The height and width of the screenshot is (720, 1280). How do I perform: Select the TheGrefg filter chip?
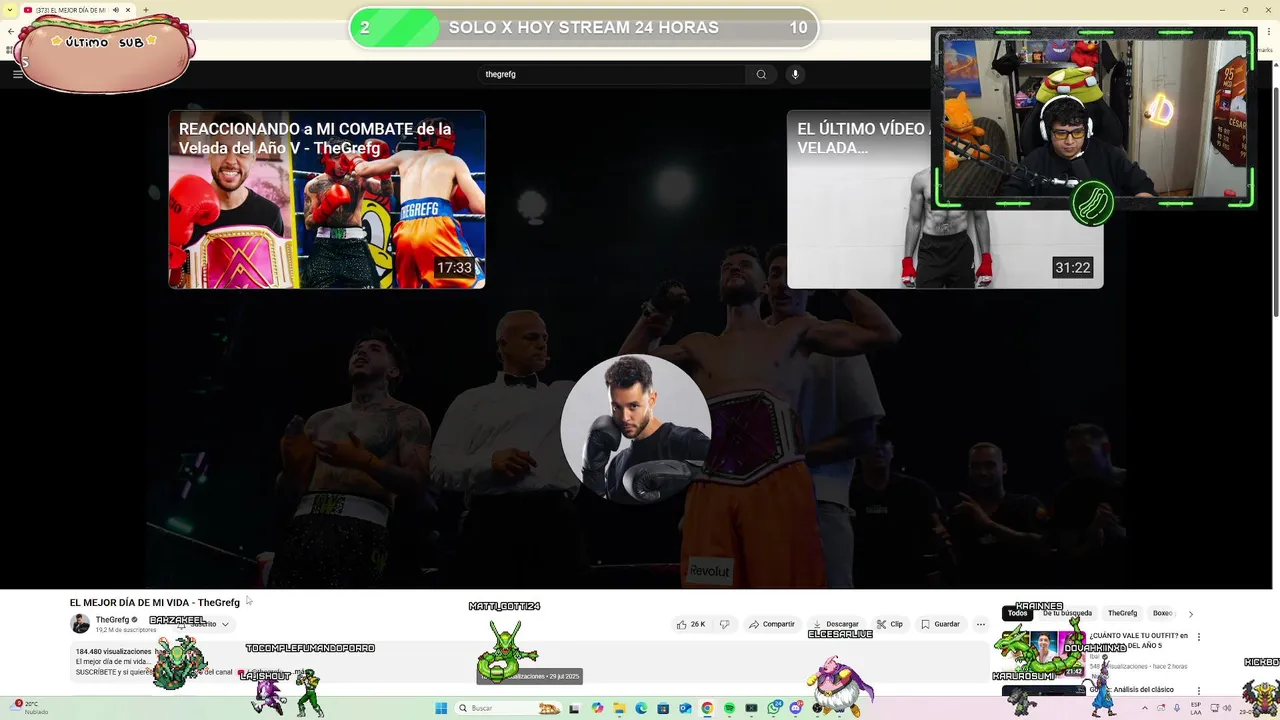pos(1122,613)
